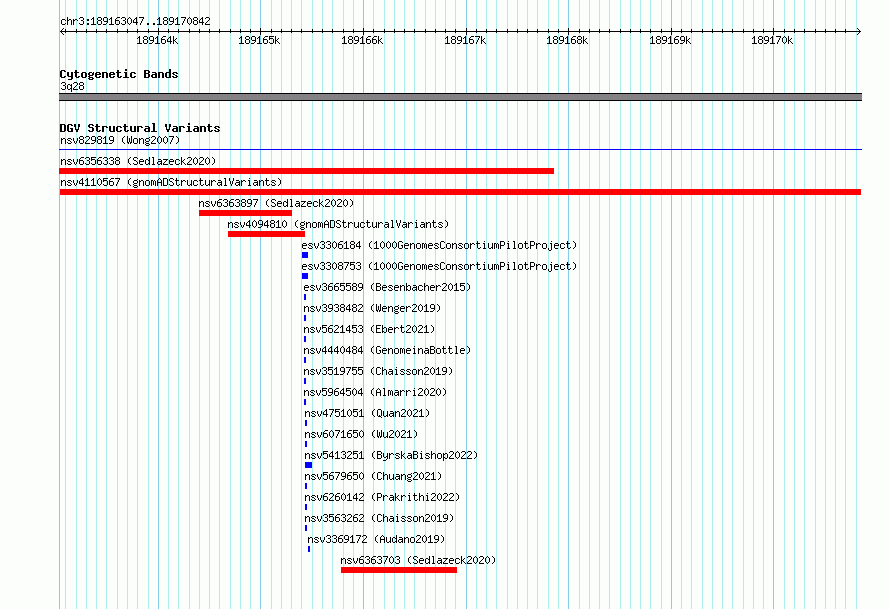Open the nsv4094810 (gnomADStructuralVariants) variant
The height and width of the screenshot is (609, 890).
tap(338, 224)
